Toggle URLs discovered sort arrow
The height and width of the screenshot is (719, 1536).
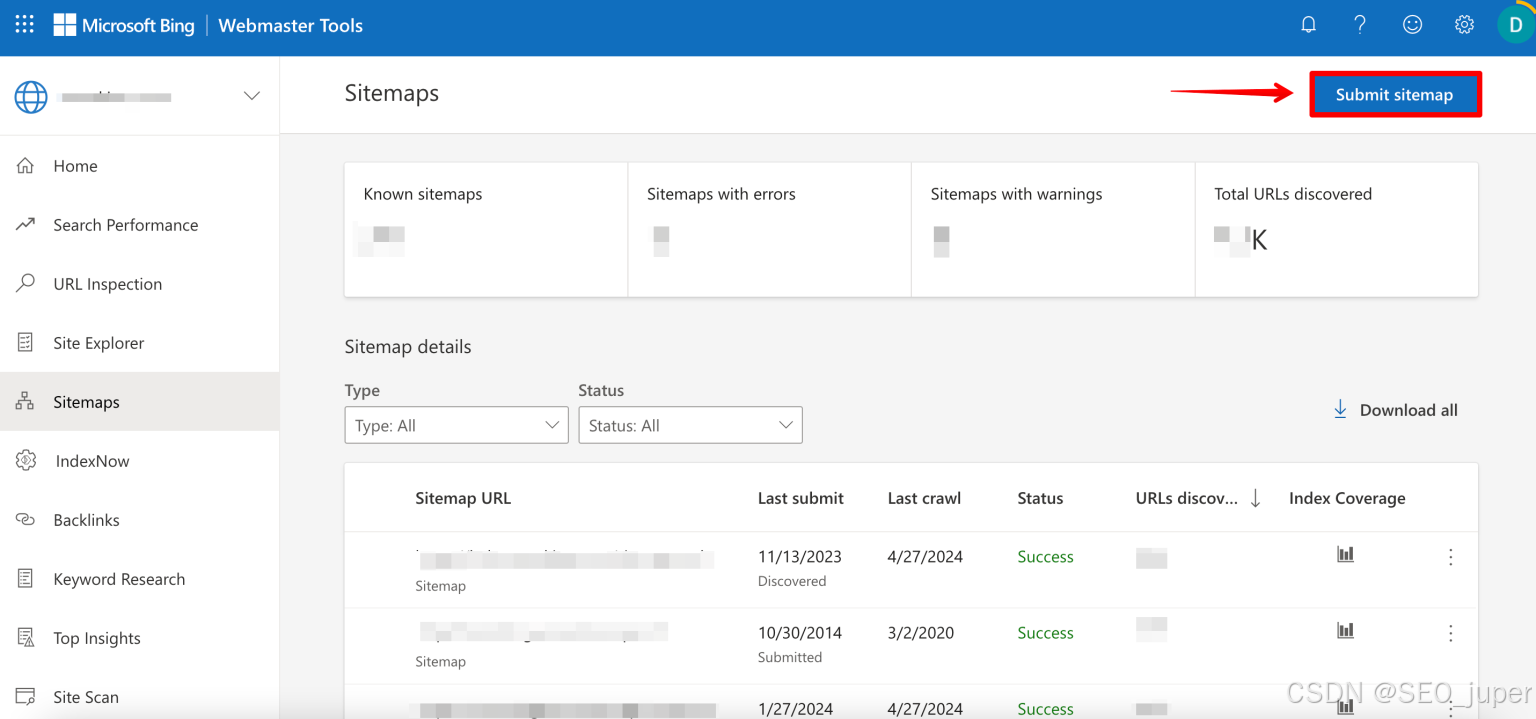1255,498
